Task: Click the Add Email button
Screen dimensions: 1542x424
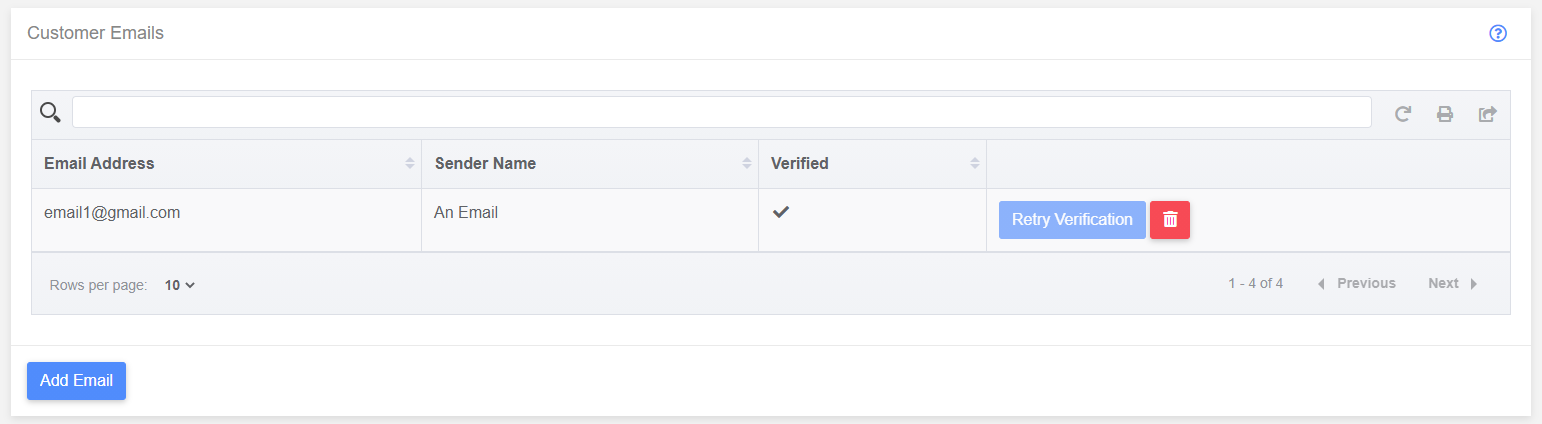Action: tap(76, 381)
